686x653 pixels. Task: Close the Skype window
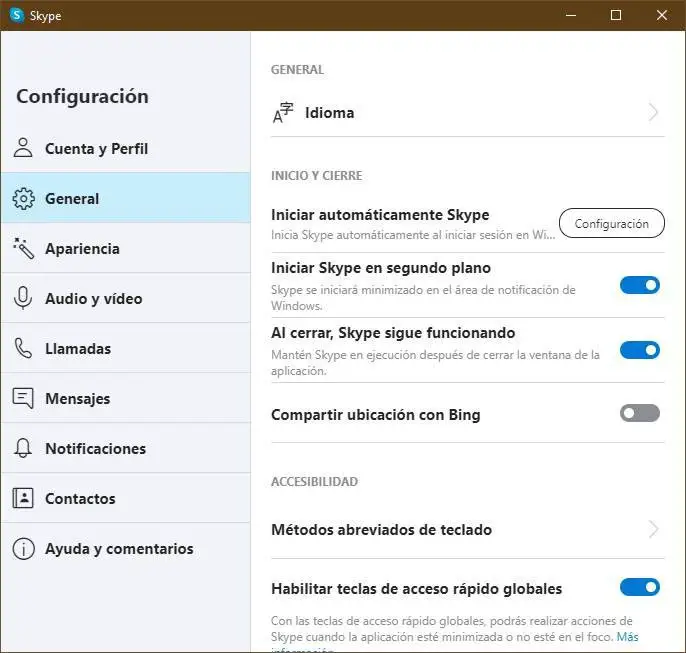coord(662,15)
